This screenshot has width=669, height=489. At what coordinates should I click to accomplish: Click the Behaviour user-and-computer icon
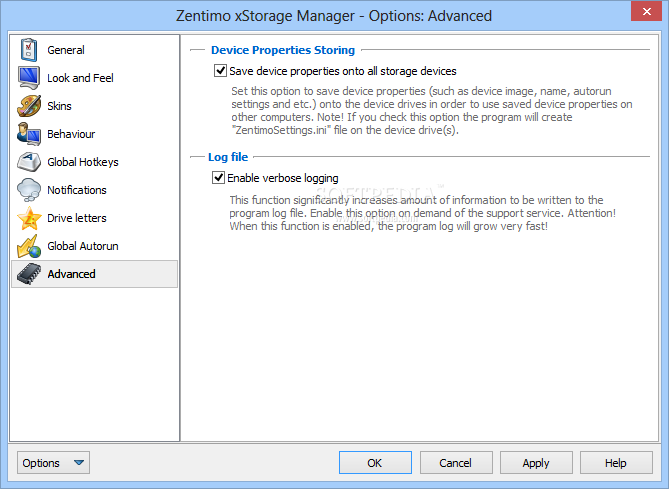pos(29,134)
